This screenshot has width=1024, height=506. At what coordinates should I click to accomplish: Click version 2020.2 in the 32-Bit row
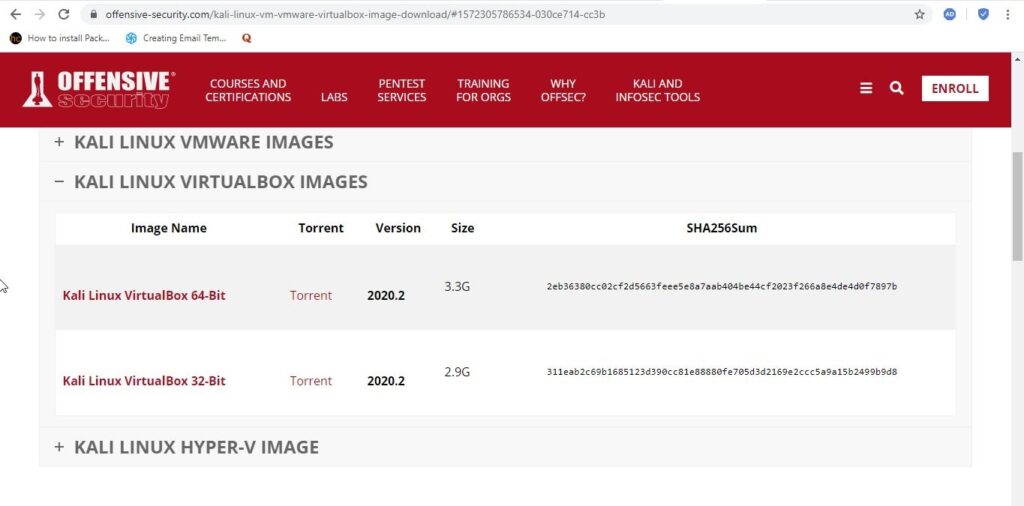[x=386, y=381]
